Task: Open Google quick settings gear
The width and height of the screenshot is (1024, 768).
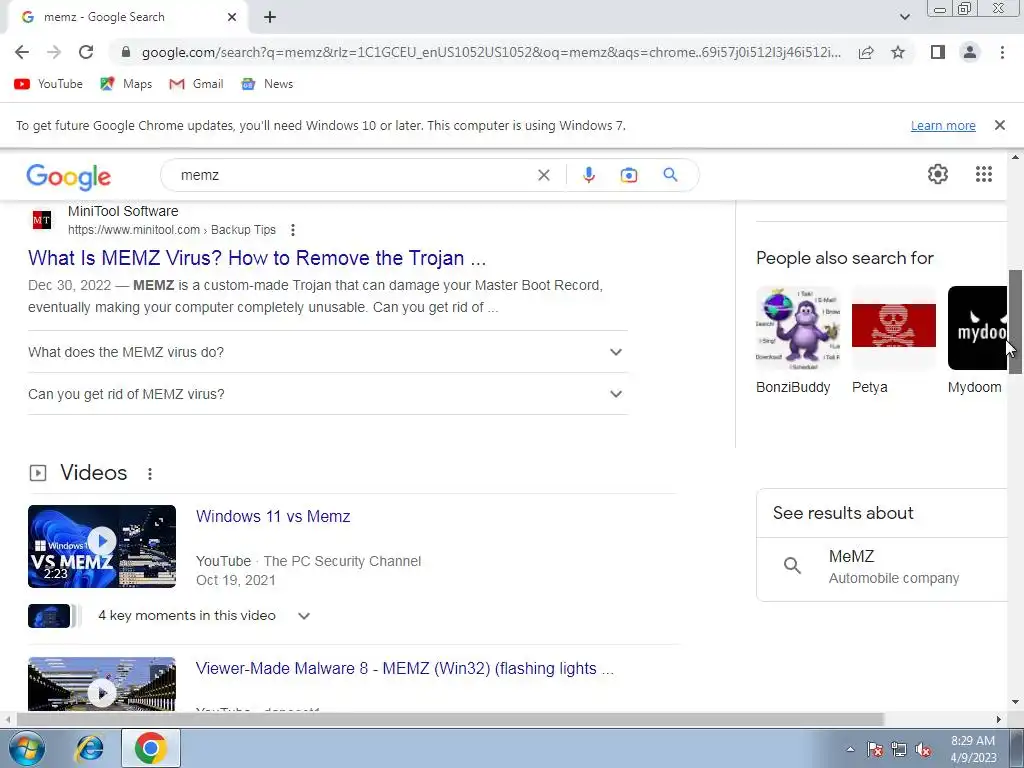Action: tap(938, 174)
